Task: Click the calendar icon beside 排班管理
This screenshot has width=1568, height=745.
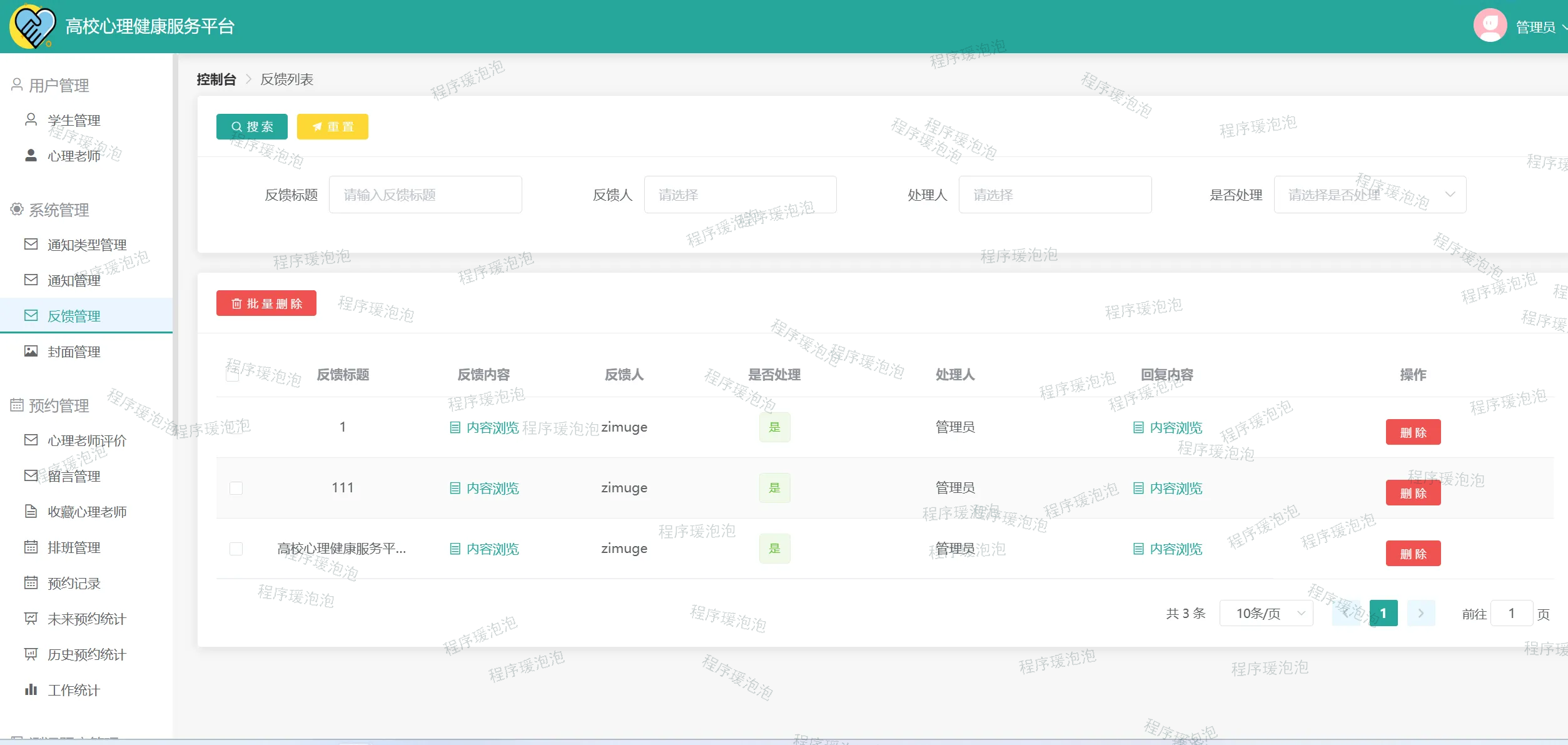Action: pos(31,547)
